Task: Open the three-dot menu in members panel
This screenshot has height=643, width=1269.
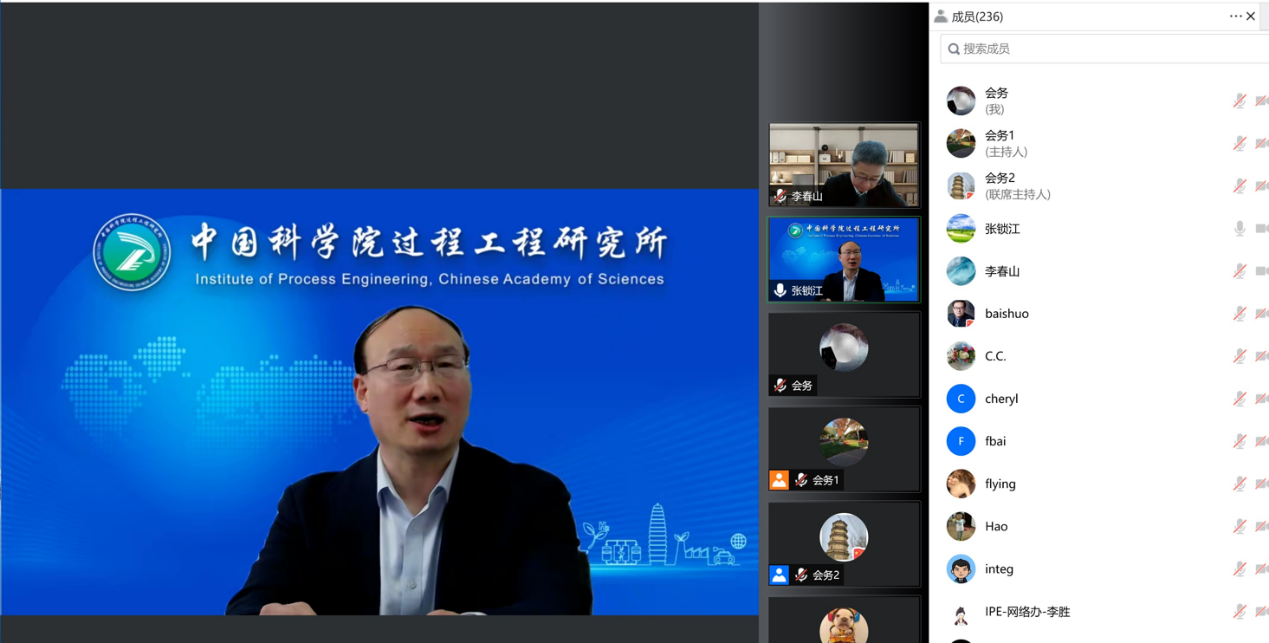Action: pos(1235,16)
